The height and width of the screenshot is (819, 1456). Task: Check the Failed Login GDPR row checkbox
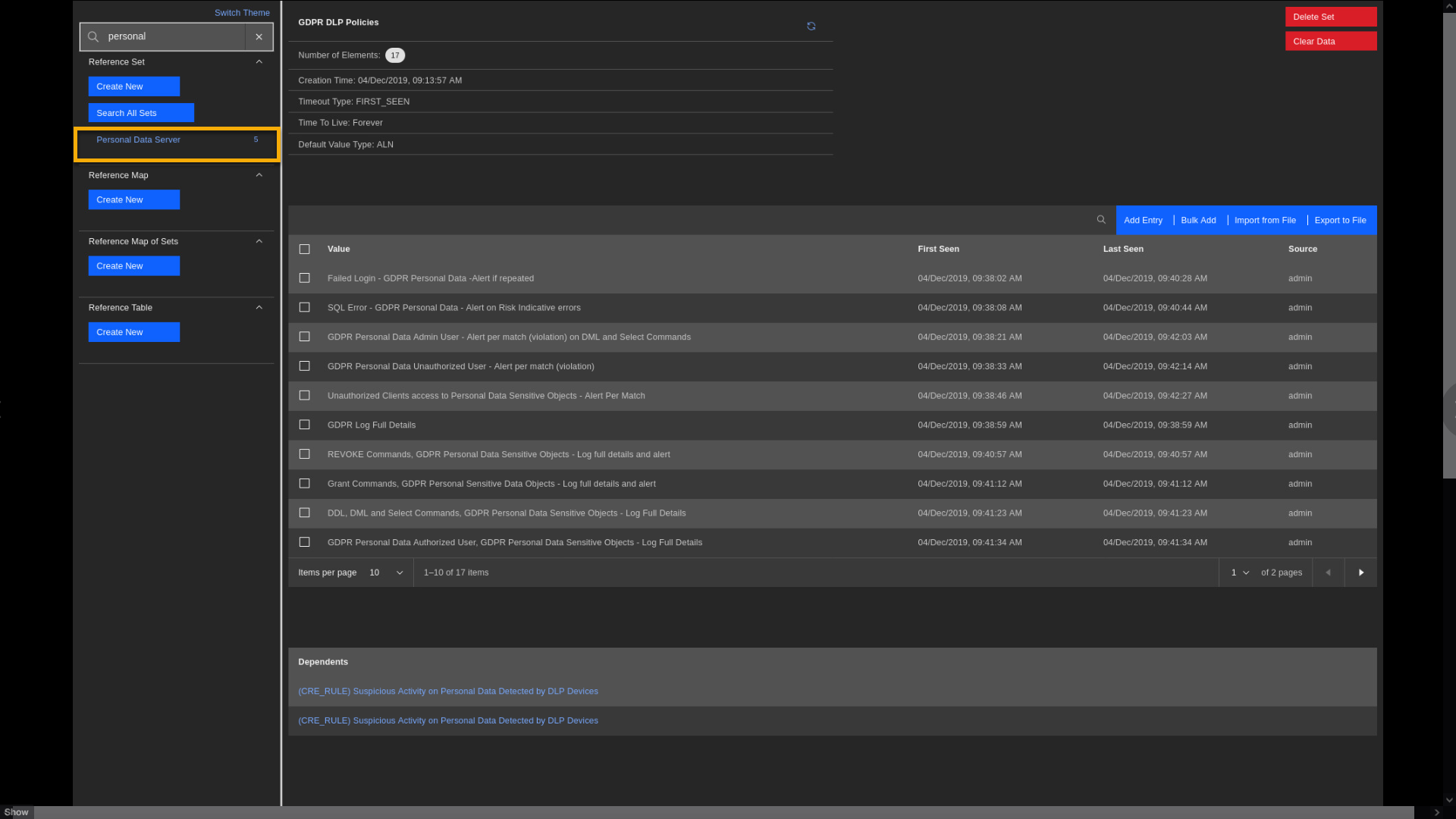click(304, 278)
